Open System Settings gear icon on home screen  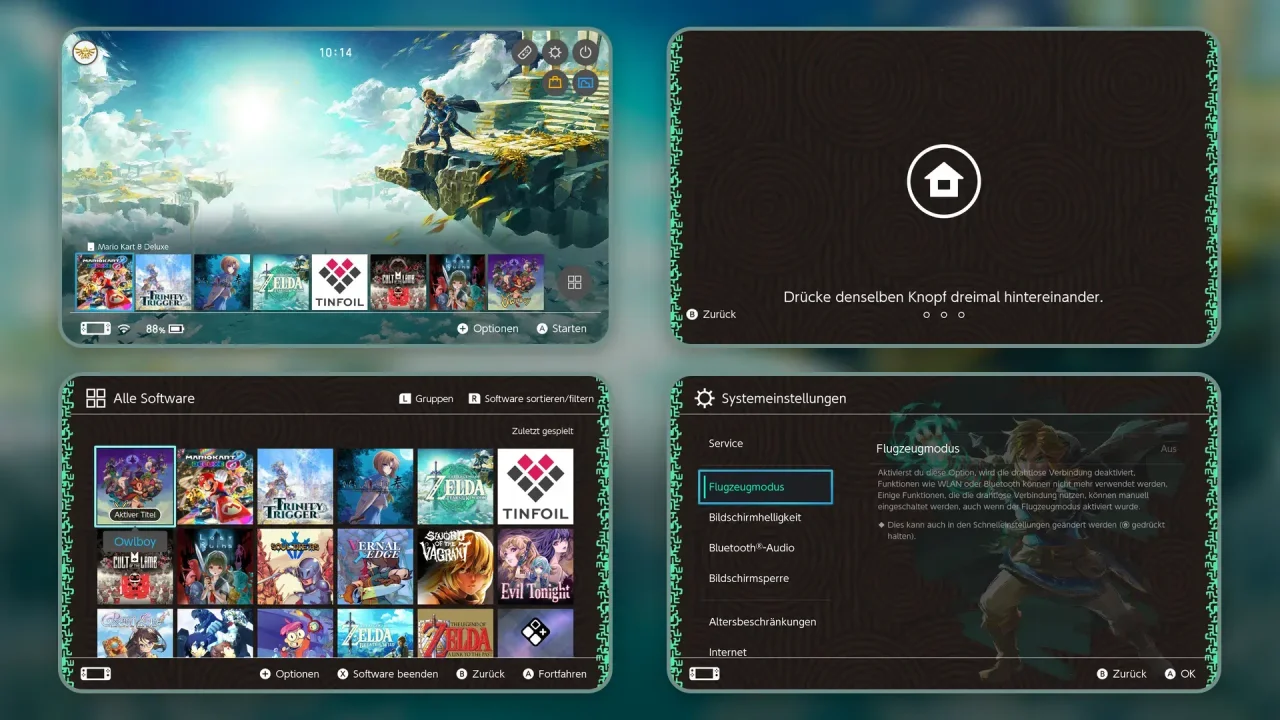555,52
